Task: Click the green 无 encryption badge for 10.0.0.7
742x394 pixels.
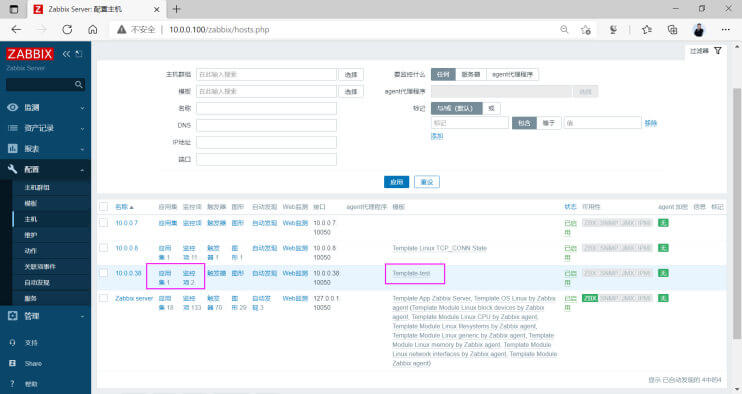Action: [x=663, y=223]
